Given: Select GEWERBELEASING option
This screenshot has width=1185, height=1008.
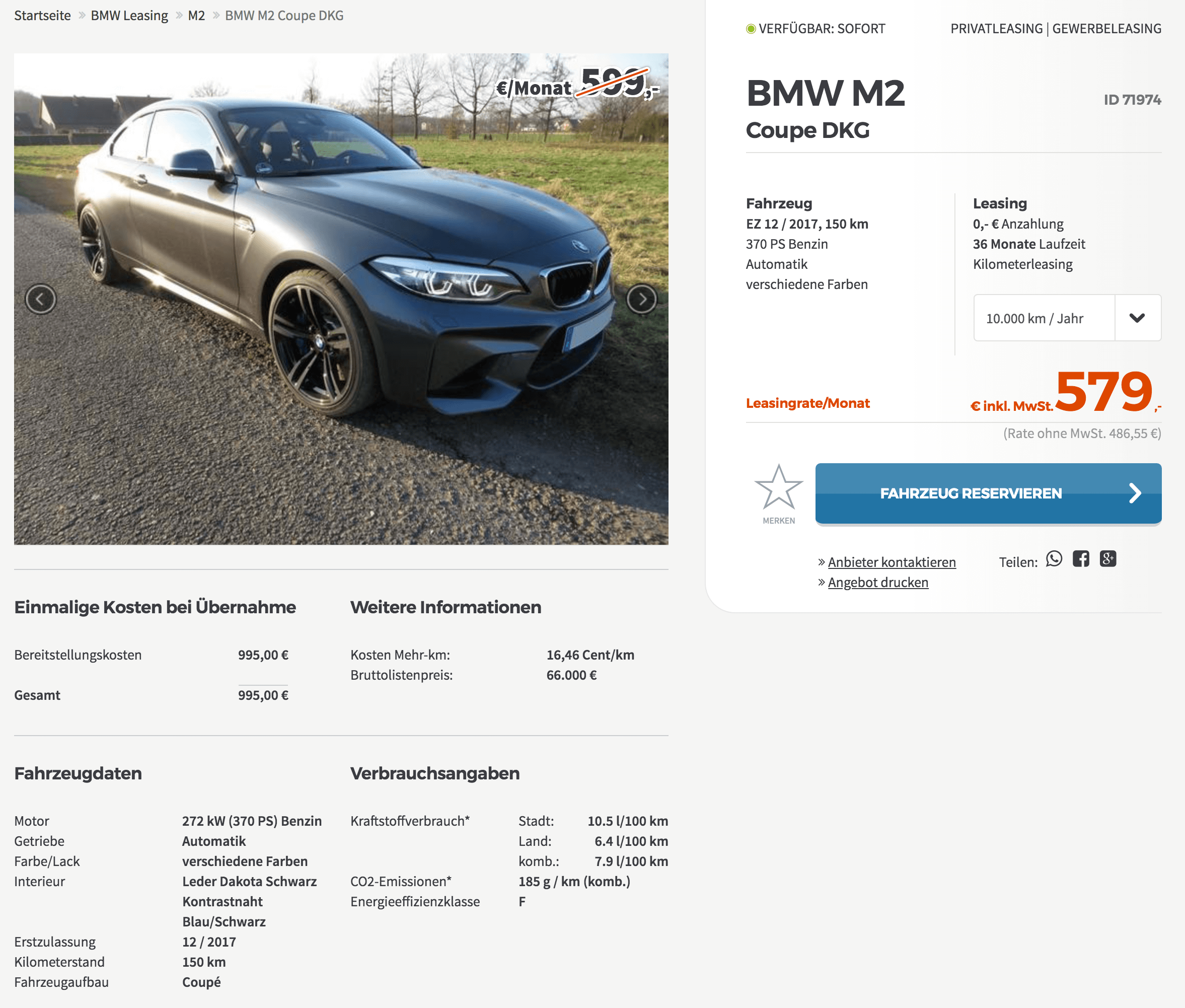Looking at the screenshot, I should (x=1107, y=29).
